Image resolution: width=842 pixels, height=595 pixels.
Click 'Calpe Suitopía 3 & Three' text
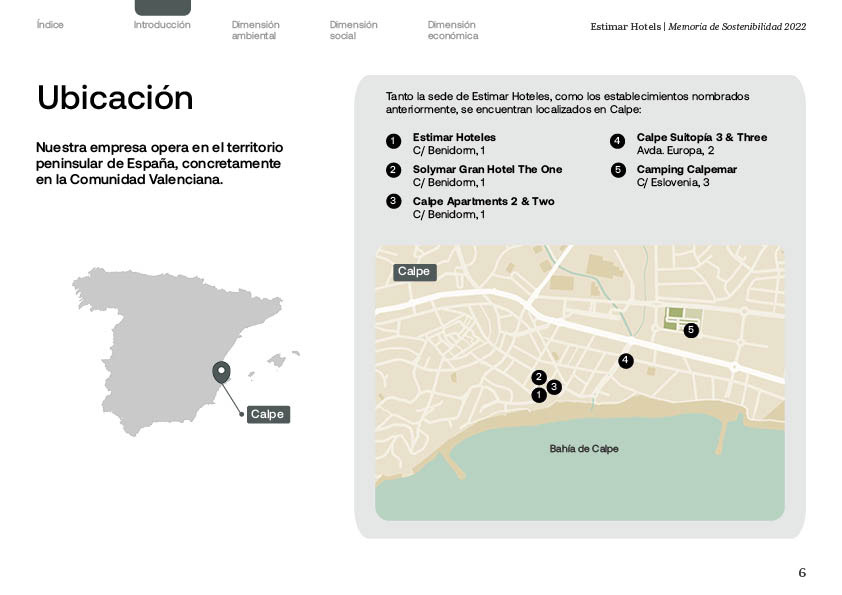pyautogui.click(x=702, y=137)
